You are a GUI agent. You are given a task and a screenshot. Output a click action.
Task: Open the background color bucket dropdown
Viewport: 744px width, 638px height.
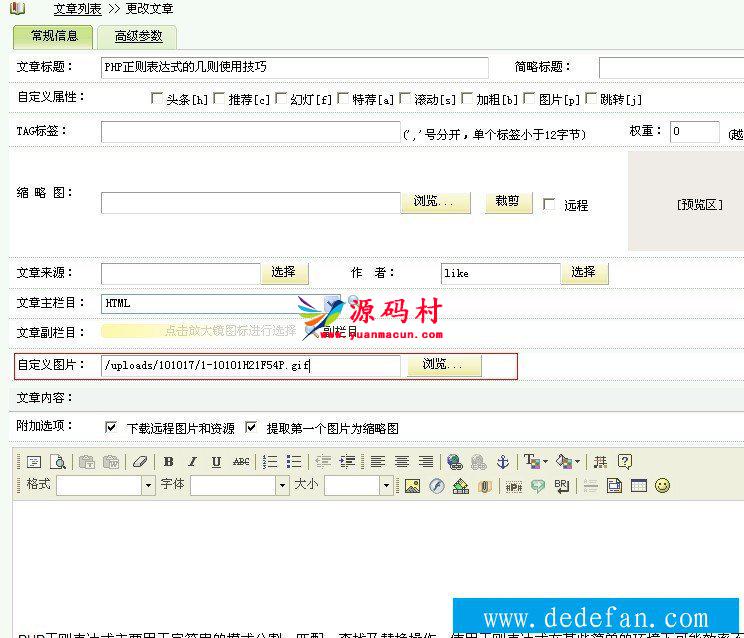tap(577, 462)
